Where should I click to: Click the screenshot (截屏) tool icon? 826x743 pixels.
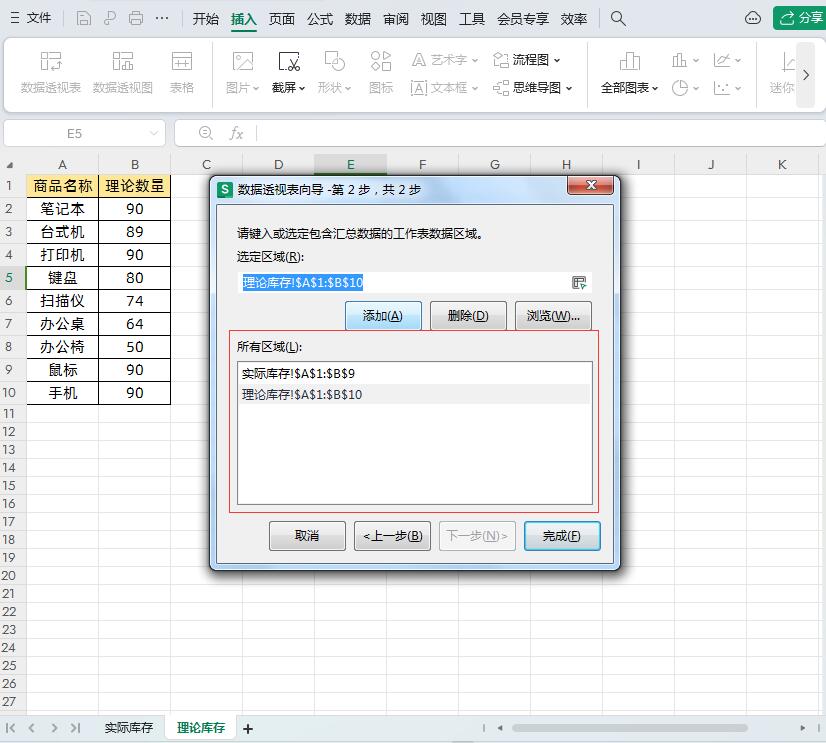click(289, 62)
